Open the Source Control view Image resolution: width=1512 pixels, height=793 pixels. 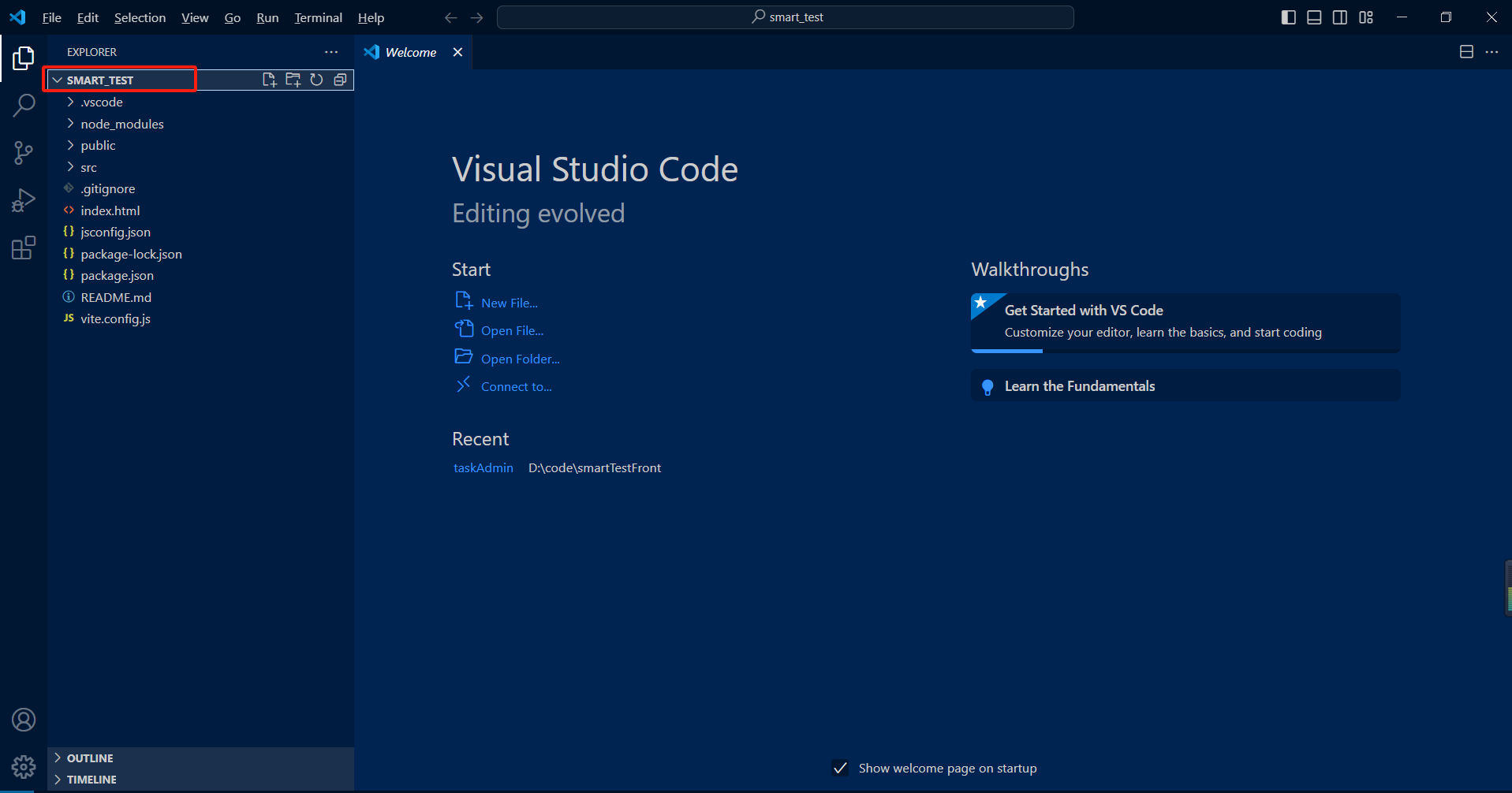point(24,153)
